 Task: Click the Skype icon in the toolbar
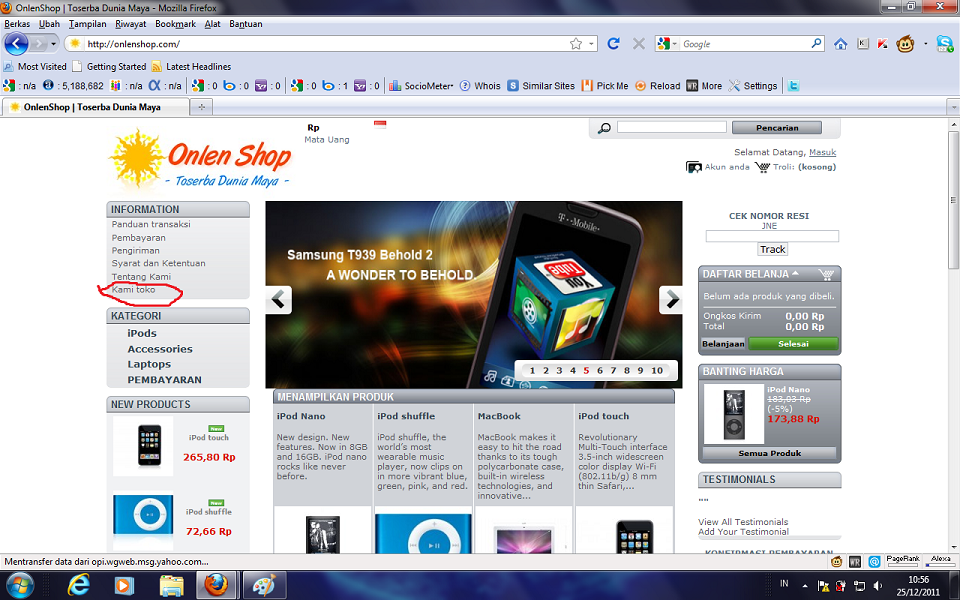(945, 43)
